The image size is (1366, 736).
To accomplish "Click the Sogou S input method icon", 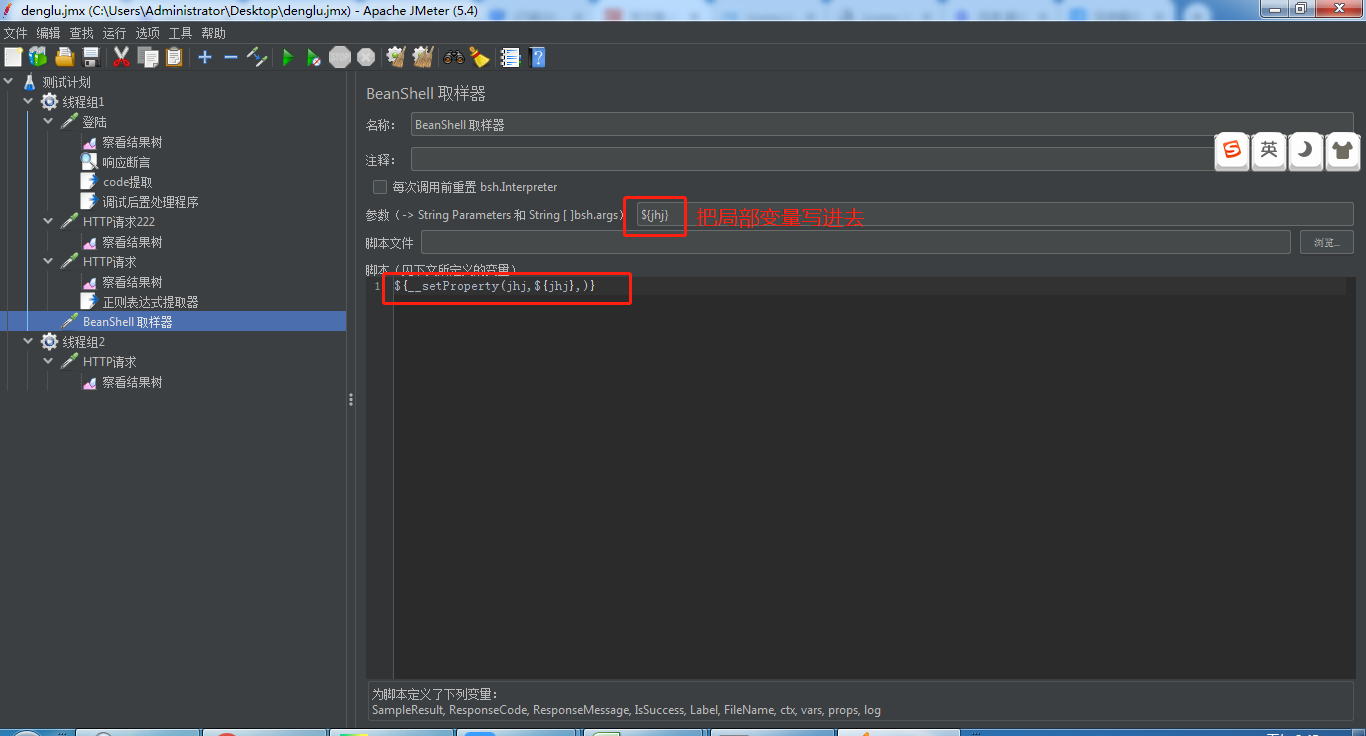I will tap(1232, 151).
